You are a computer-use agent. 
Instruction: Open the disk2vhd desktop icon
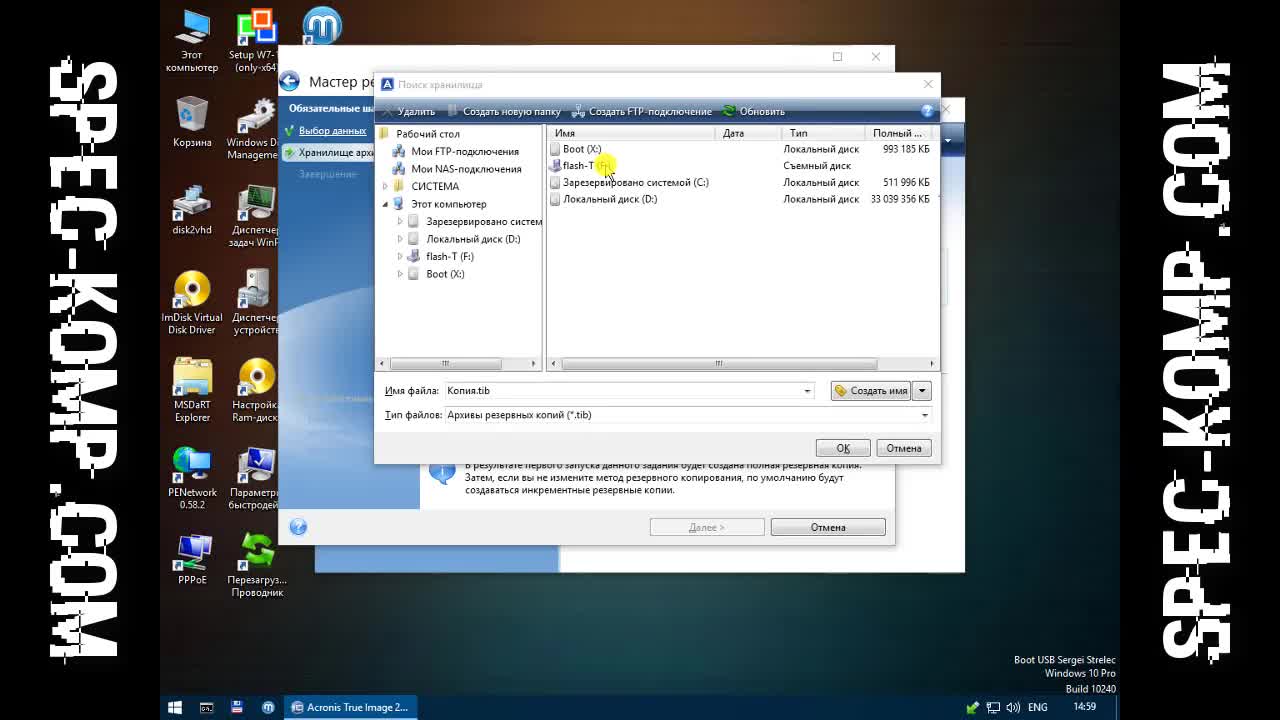click(x=192, y=210)
